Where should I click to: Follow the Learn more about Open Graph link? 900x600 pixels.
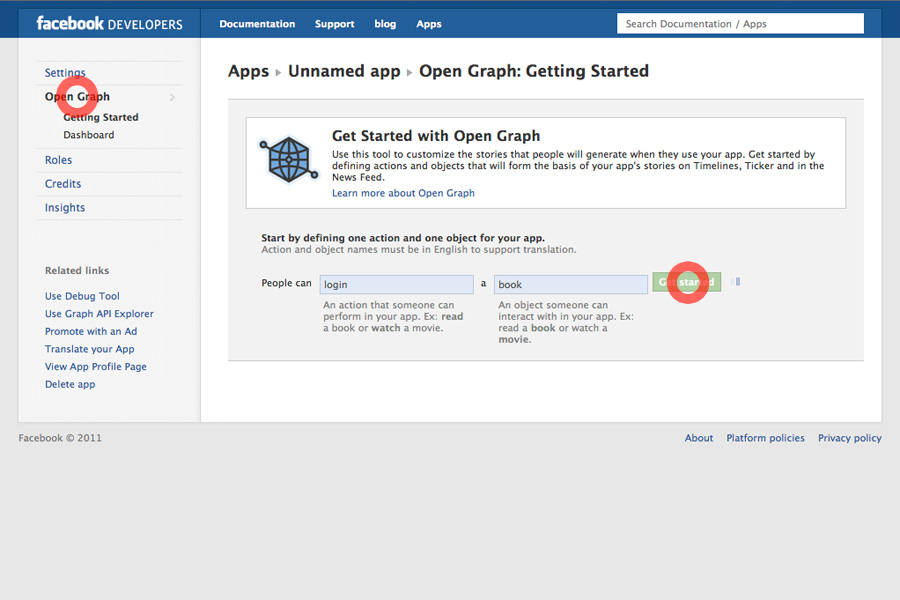coord(403,193)
